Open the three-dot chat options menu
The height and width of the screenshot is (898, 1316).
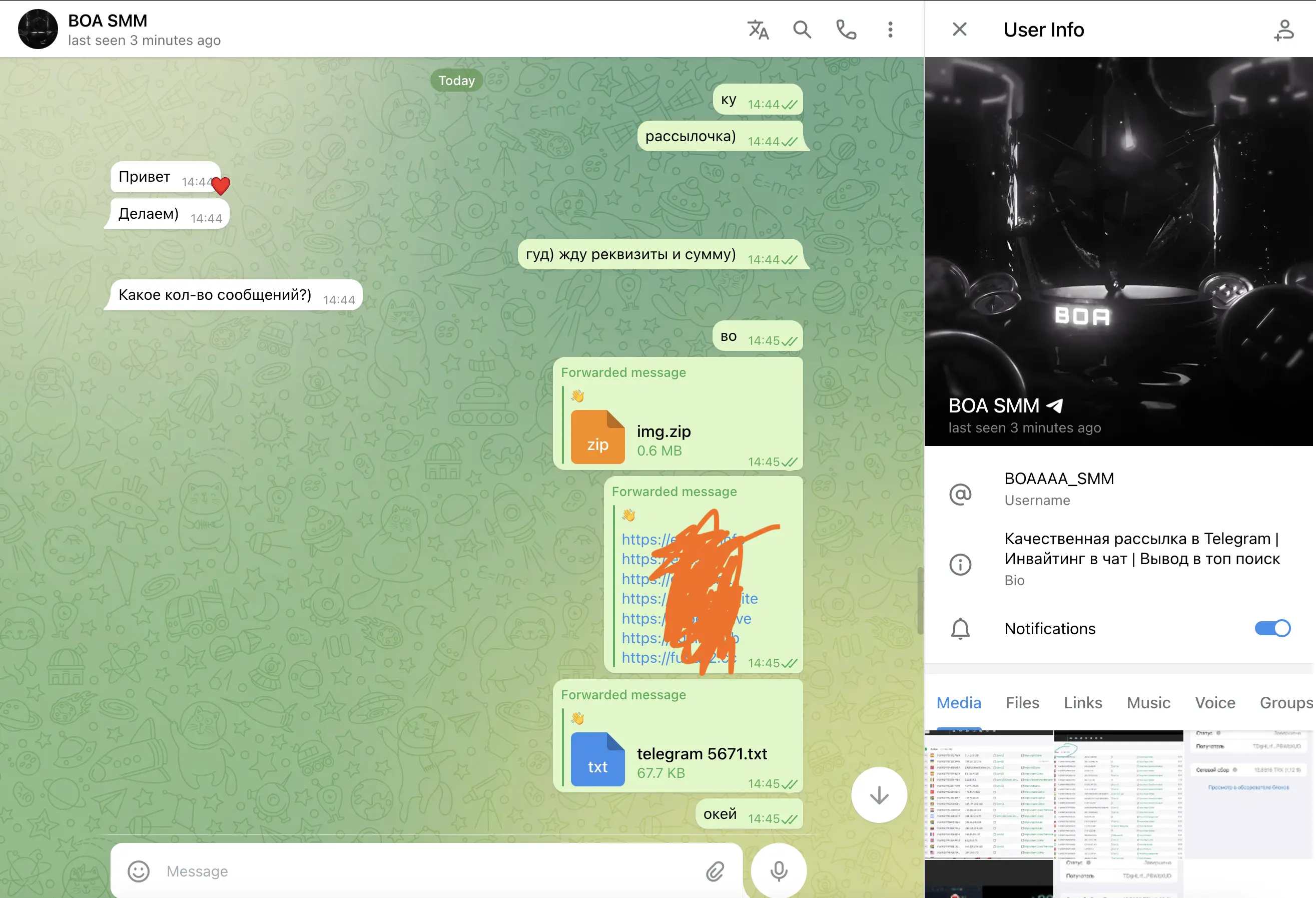click(890, 30)
